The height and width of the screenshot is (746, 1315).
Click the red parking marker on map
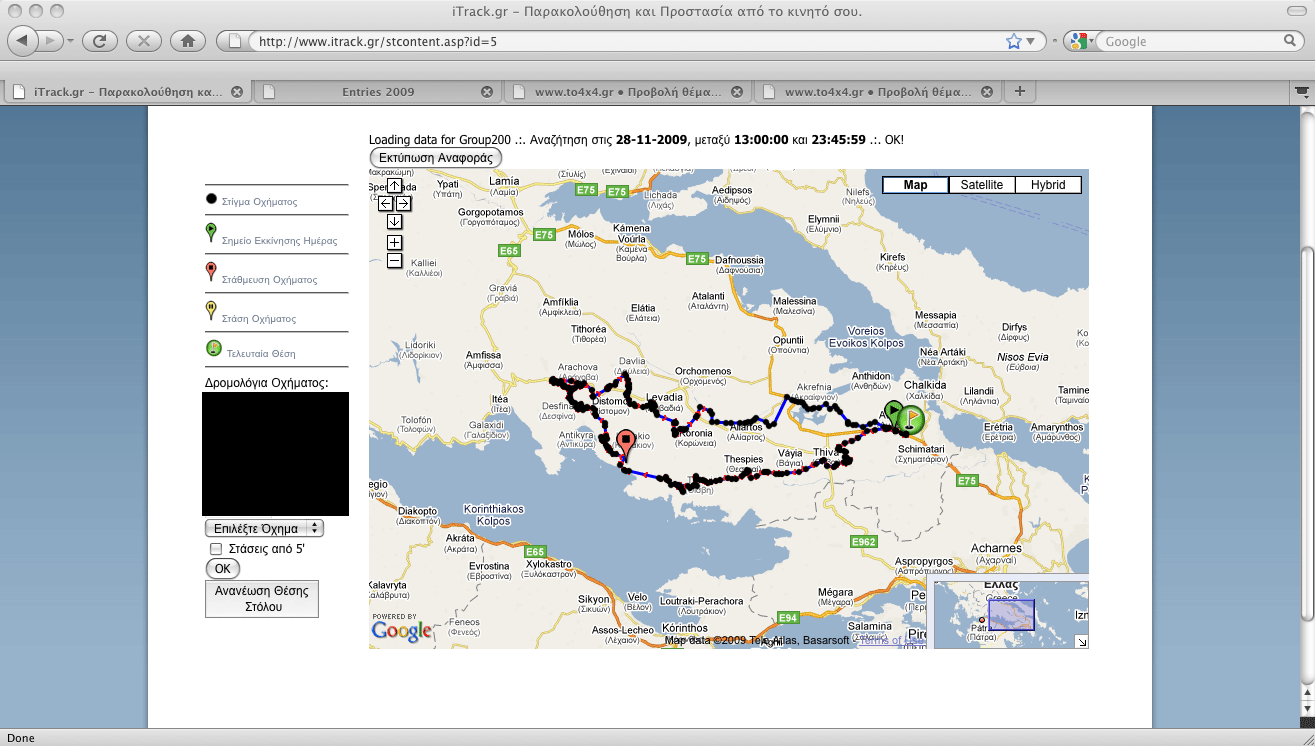626,445
